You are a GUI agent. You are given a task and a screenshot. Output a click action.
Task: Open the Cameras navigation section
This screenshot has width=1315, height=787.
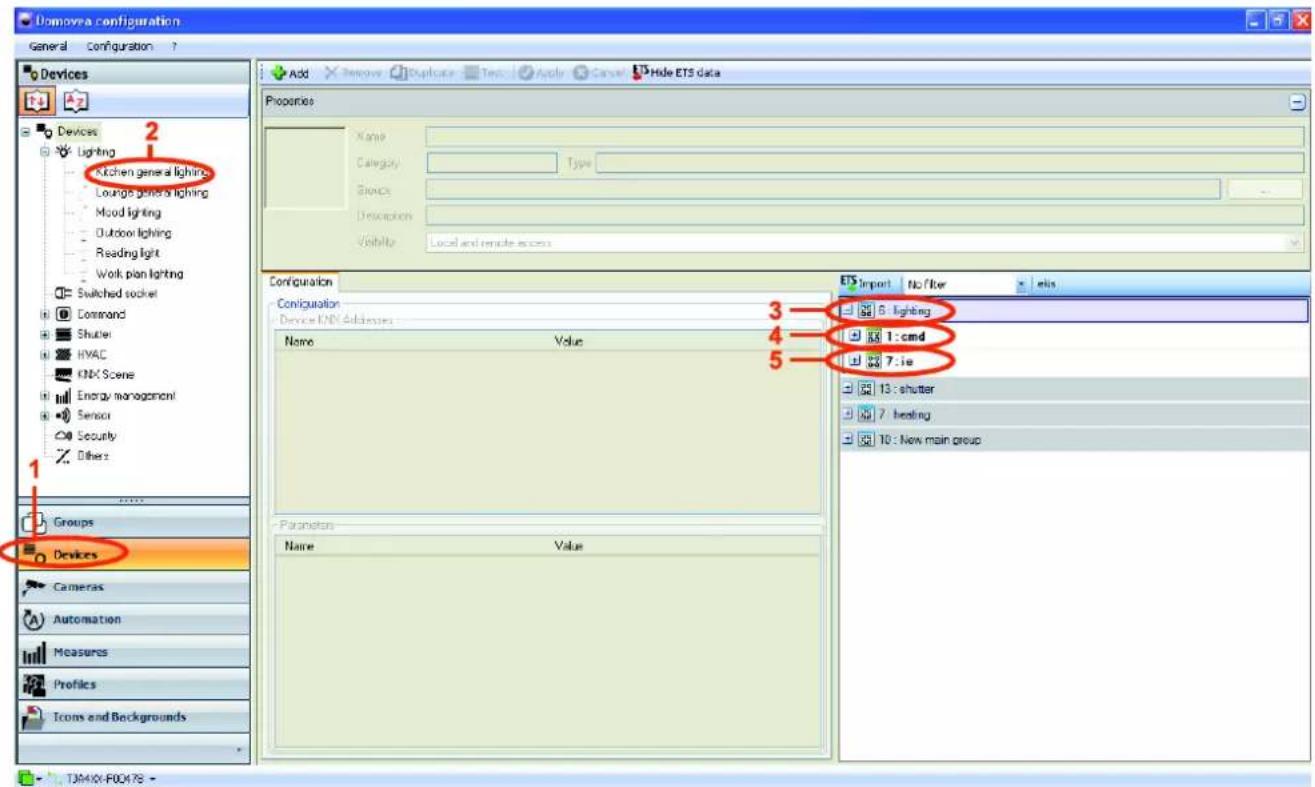click(133, 587)
